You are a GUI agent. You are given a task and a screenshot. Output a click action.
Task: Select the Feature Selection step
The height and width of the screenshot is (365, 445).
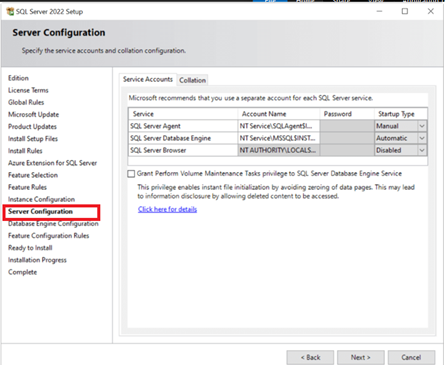tap(33, 175)
